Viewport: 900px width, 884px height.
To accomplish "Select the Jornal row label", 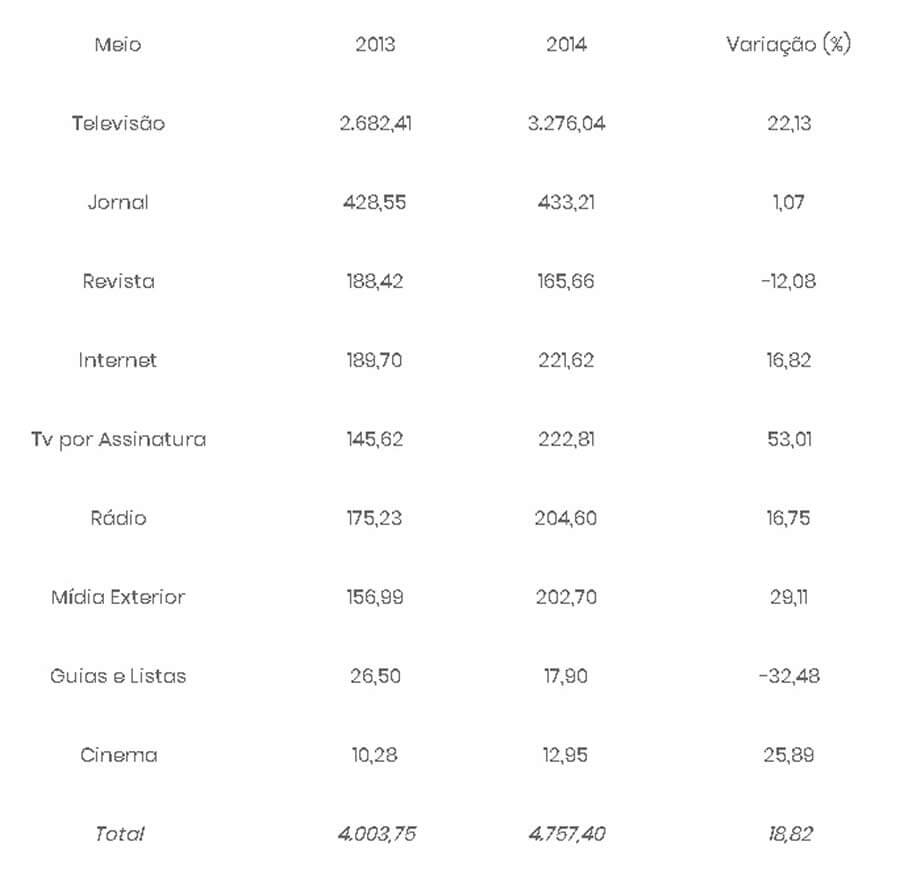I will 118,202.
